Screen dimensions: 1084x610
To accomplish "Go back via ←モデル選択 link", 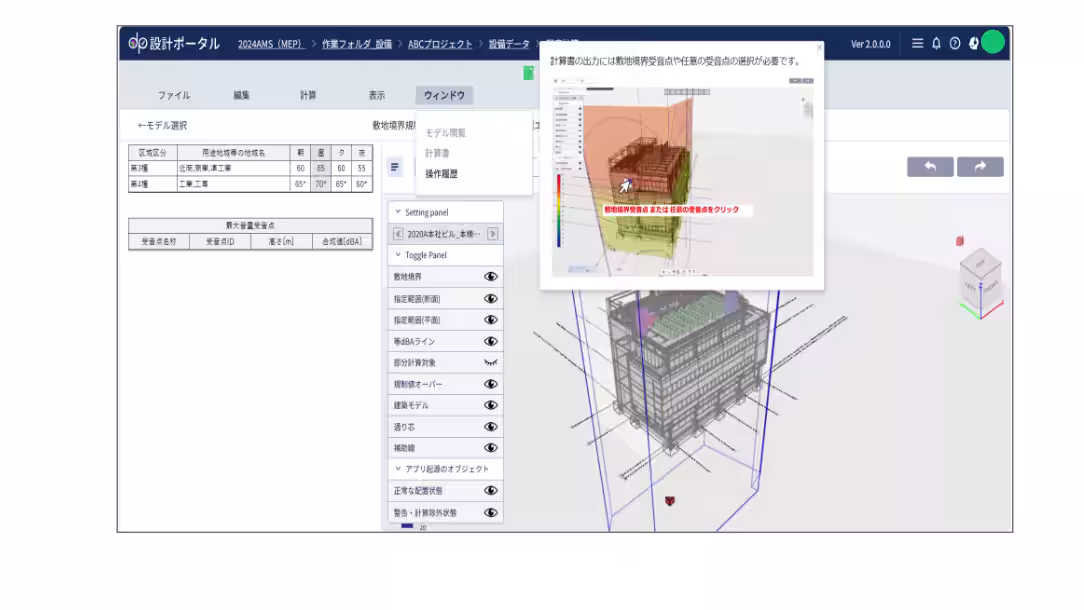I will click(x=162, y=126).
